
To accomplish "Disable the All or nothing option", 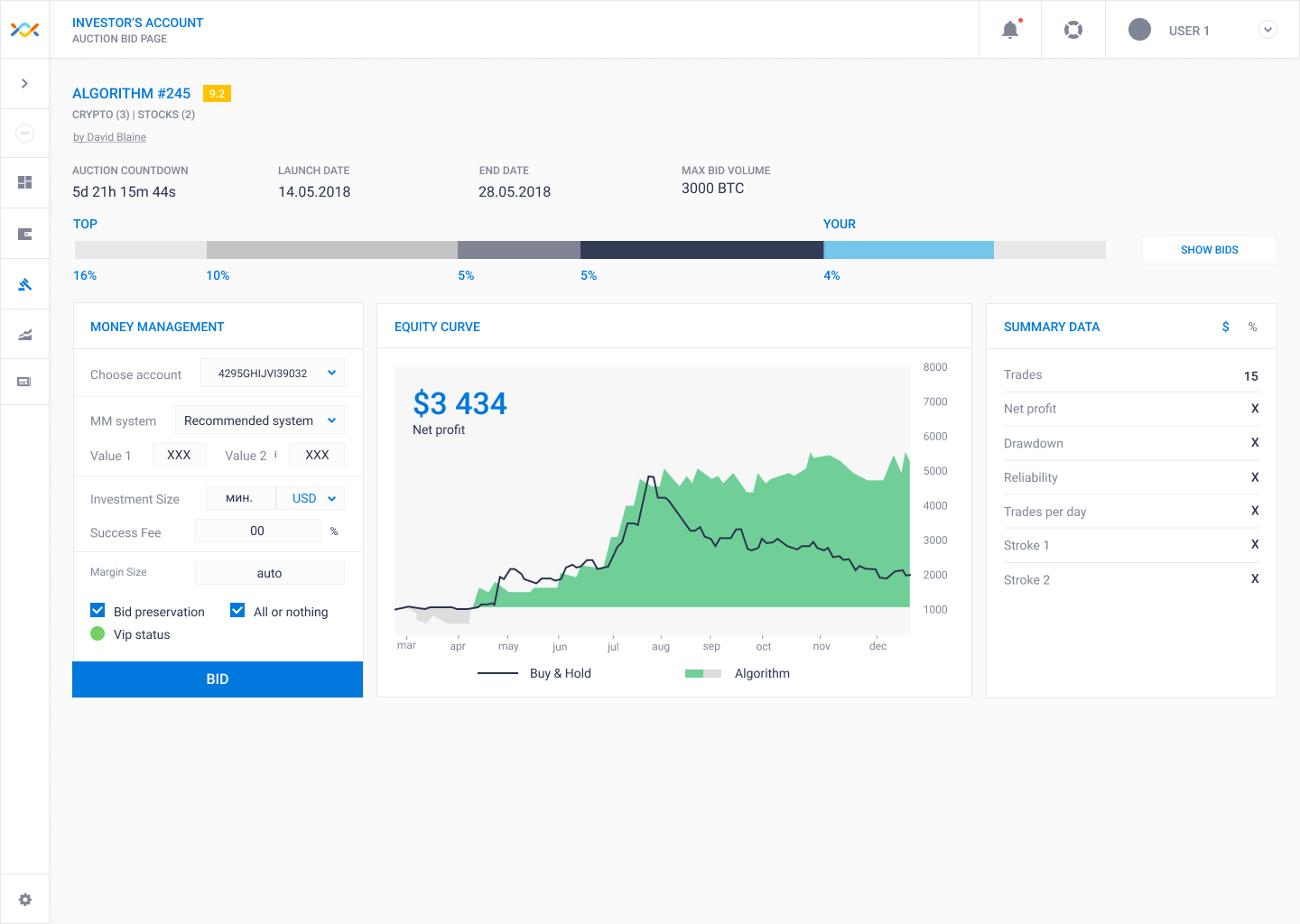I will (x=237, y=610).
